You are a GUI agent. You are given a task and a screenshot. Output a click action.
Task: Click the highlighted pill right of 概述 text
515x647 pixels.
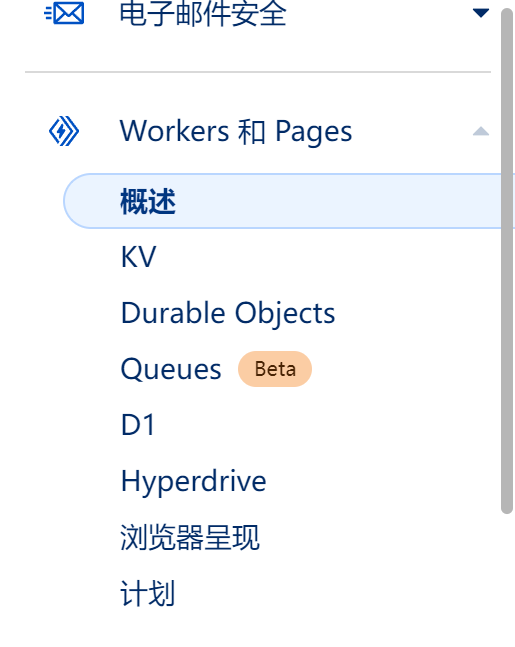click(338, 201)
